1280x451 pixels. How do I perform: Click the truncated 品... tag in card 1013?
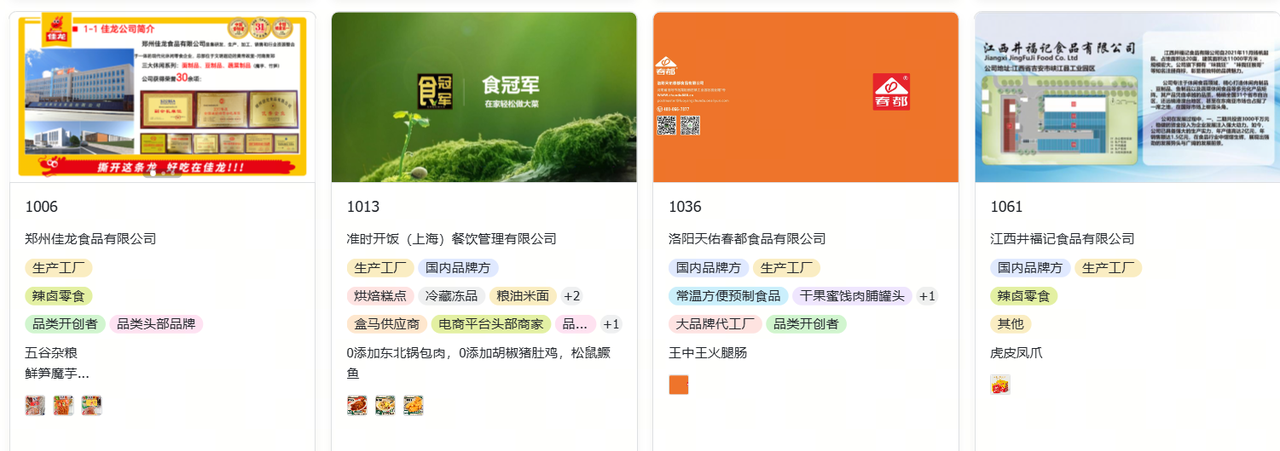coord(576,324)
